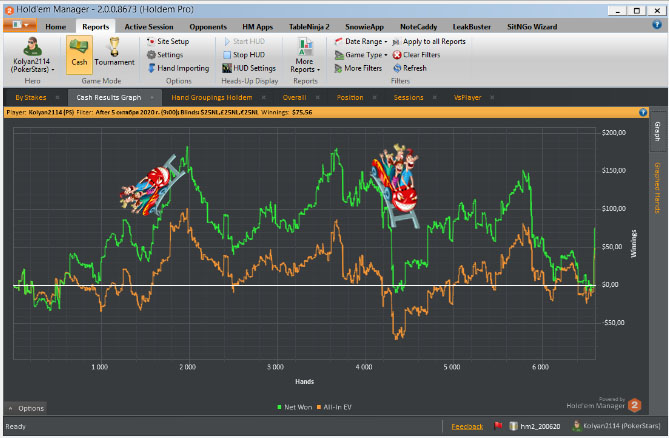Open Game Type filter dropdown
The image size is (669, 438).
pyautogui.click(x=361, y=55)
